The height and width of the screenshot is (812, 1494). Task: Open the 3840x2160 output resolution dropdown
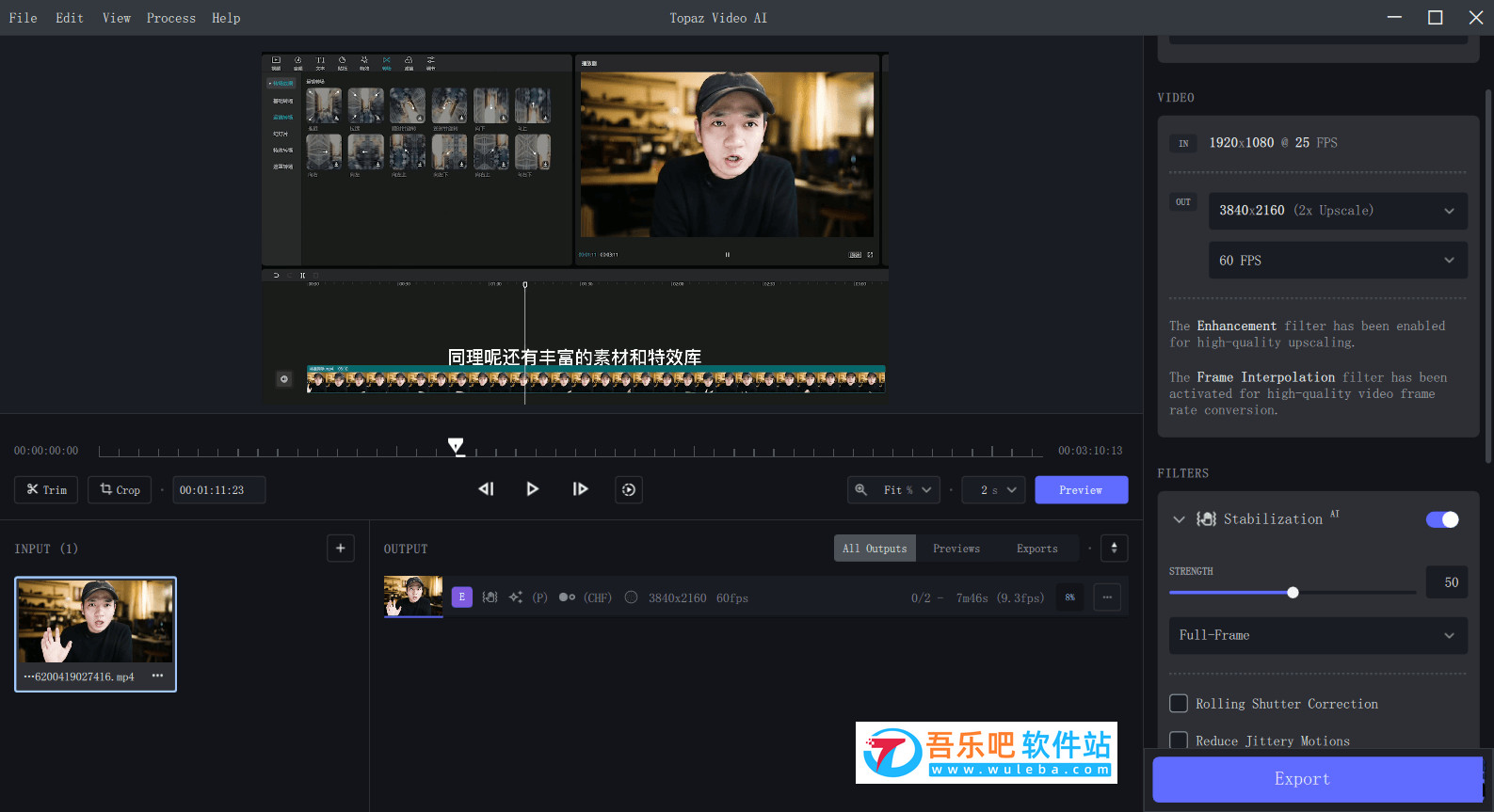tap(1338, 211)
